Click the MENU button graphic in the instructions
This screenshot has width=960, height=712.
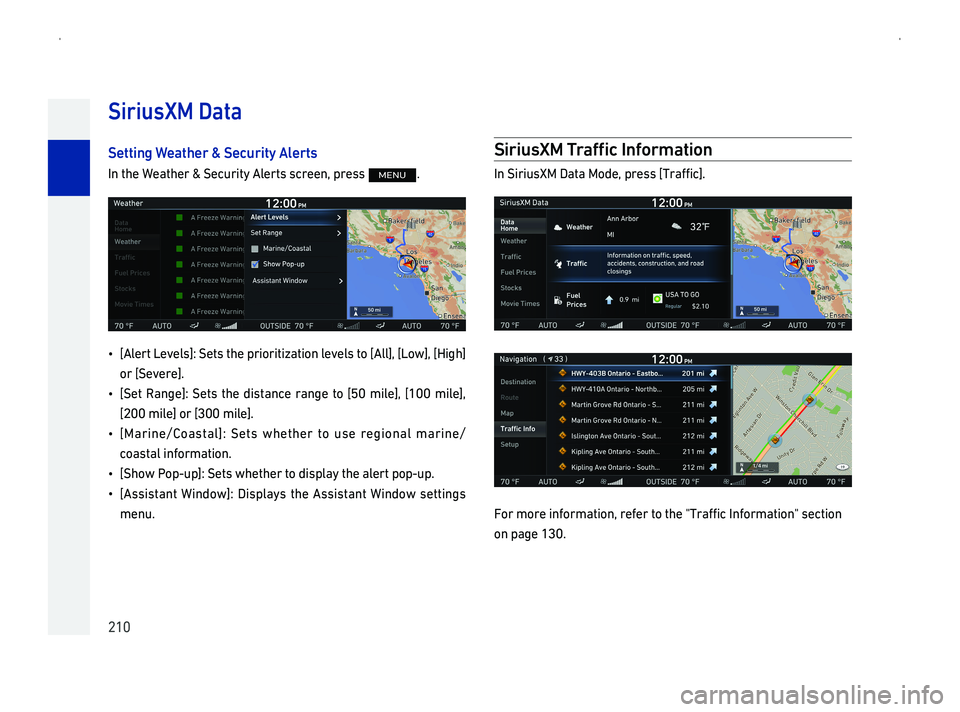point(392,175)
